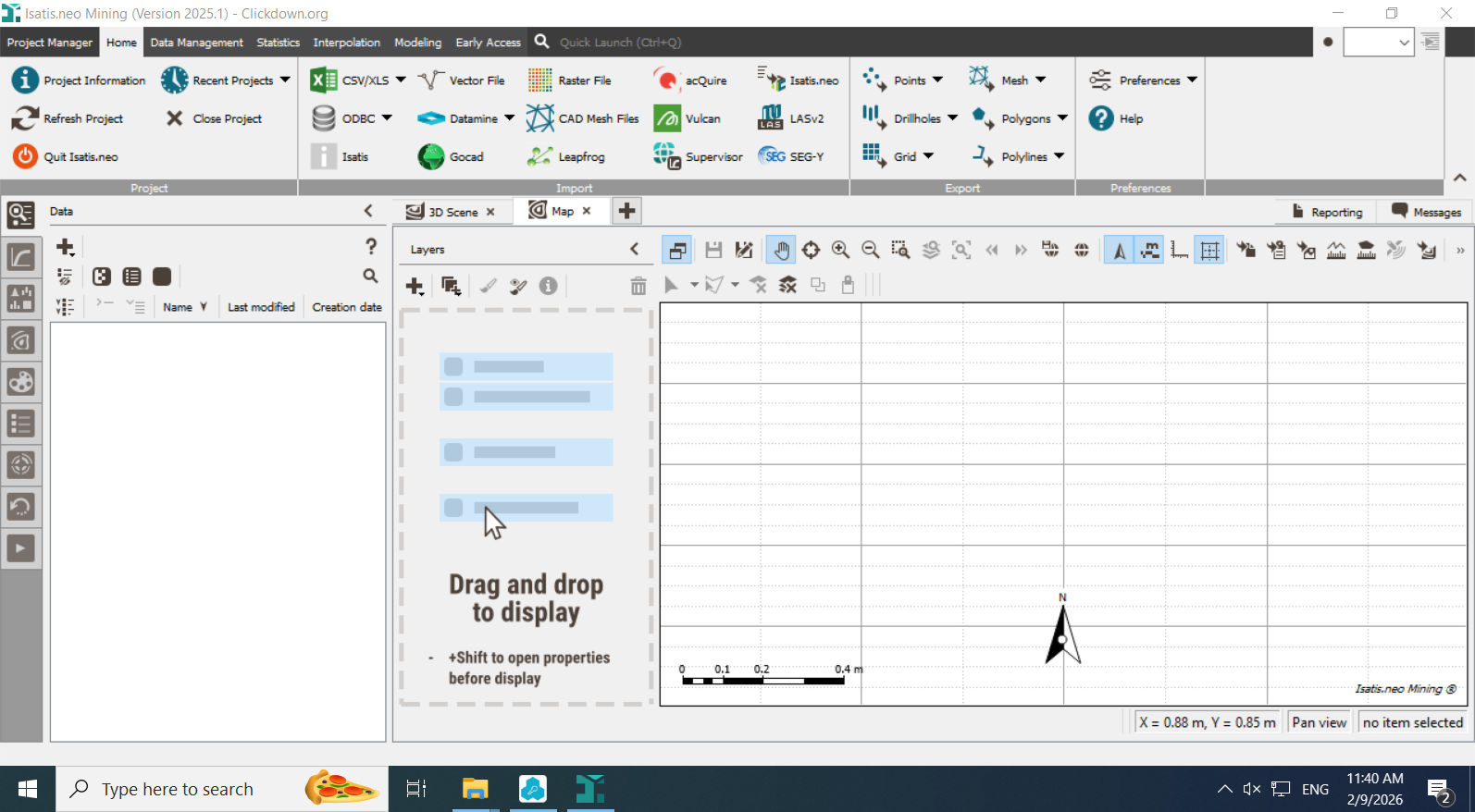Open the Project Manager menu
Screen dimensions: 1475x812
pyautogui.click(x=49, y=43)
